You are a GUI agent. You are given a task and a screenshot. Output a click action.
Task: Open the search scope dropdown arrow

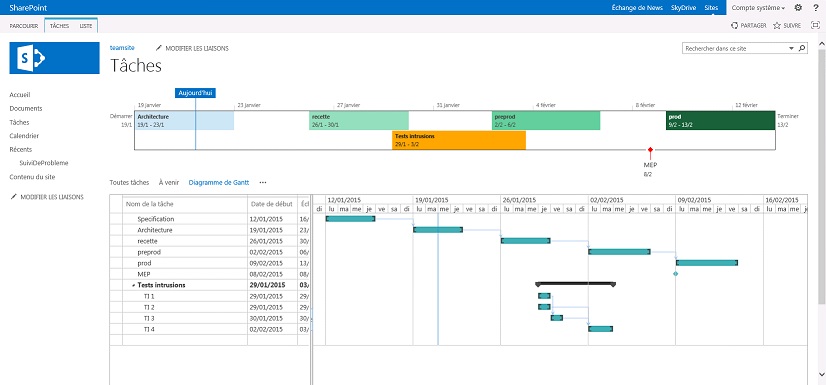tap(791, 48)
